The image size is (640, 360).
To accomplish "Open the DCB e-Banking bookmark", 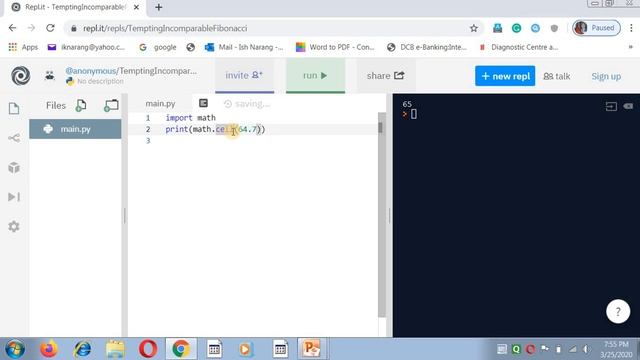I will pyautogui.click(x=427, y=47).
